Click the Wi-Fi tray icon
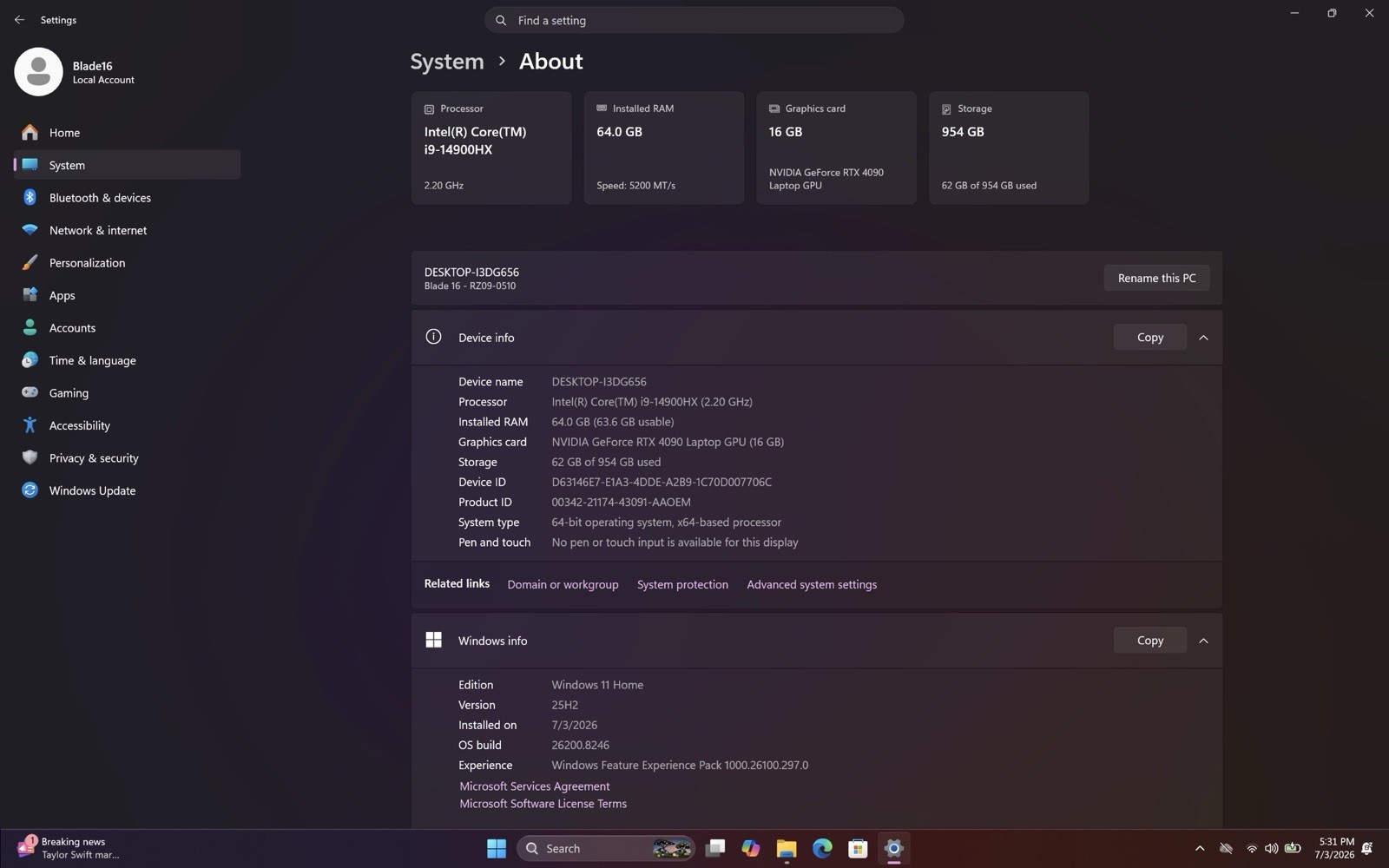Screen dimensions: 1389x868 (x=1251, y=848)
